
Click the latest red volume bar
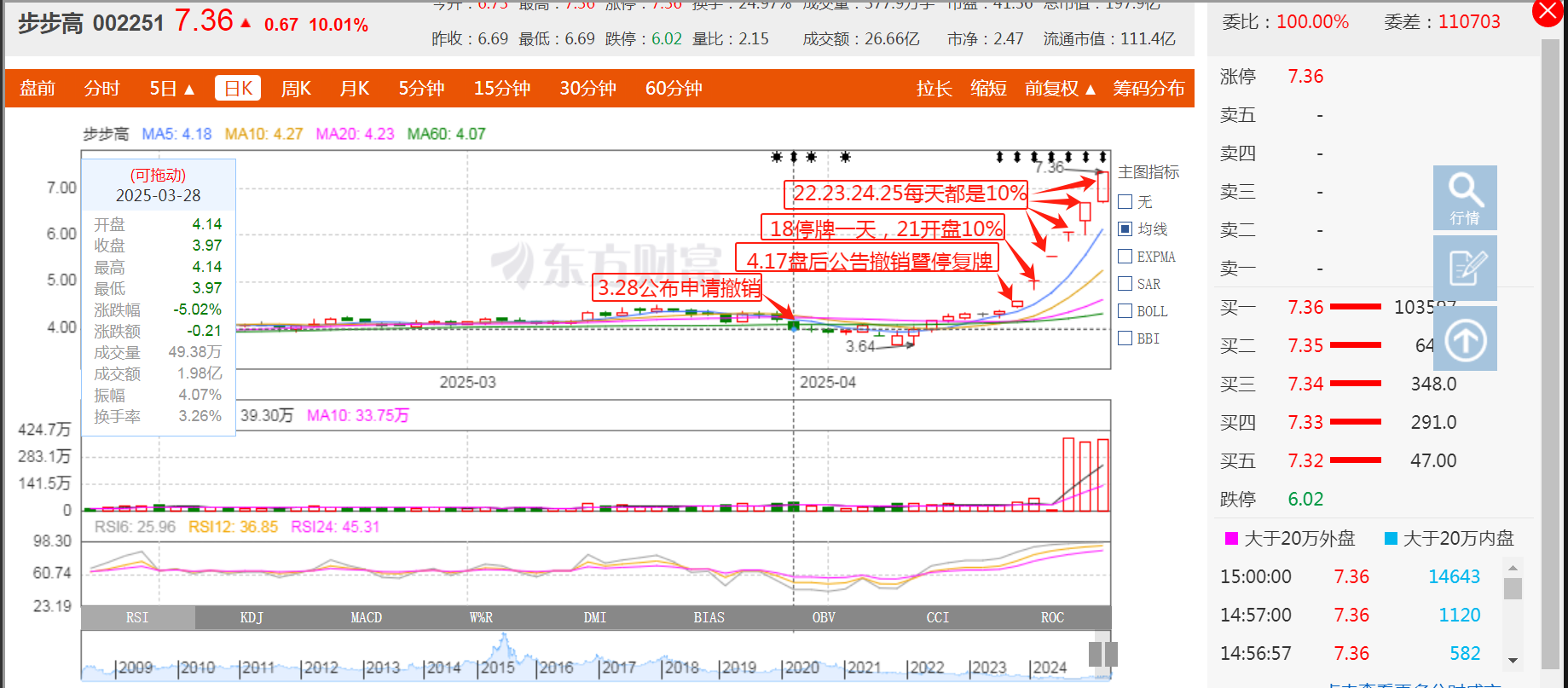pos(1102,475)
